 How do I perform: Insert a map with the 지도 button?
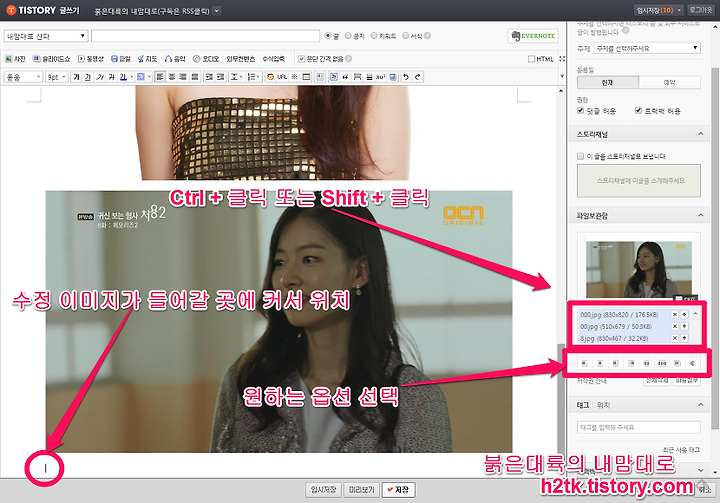point(147,59)
